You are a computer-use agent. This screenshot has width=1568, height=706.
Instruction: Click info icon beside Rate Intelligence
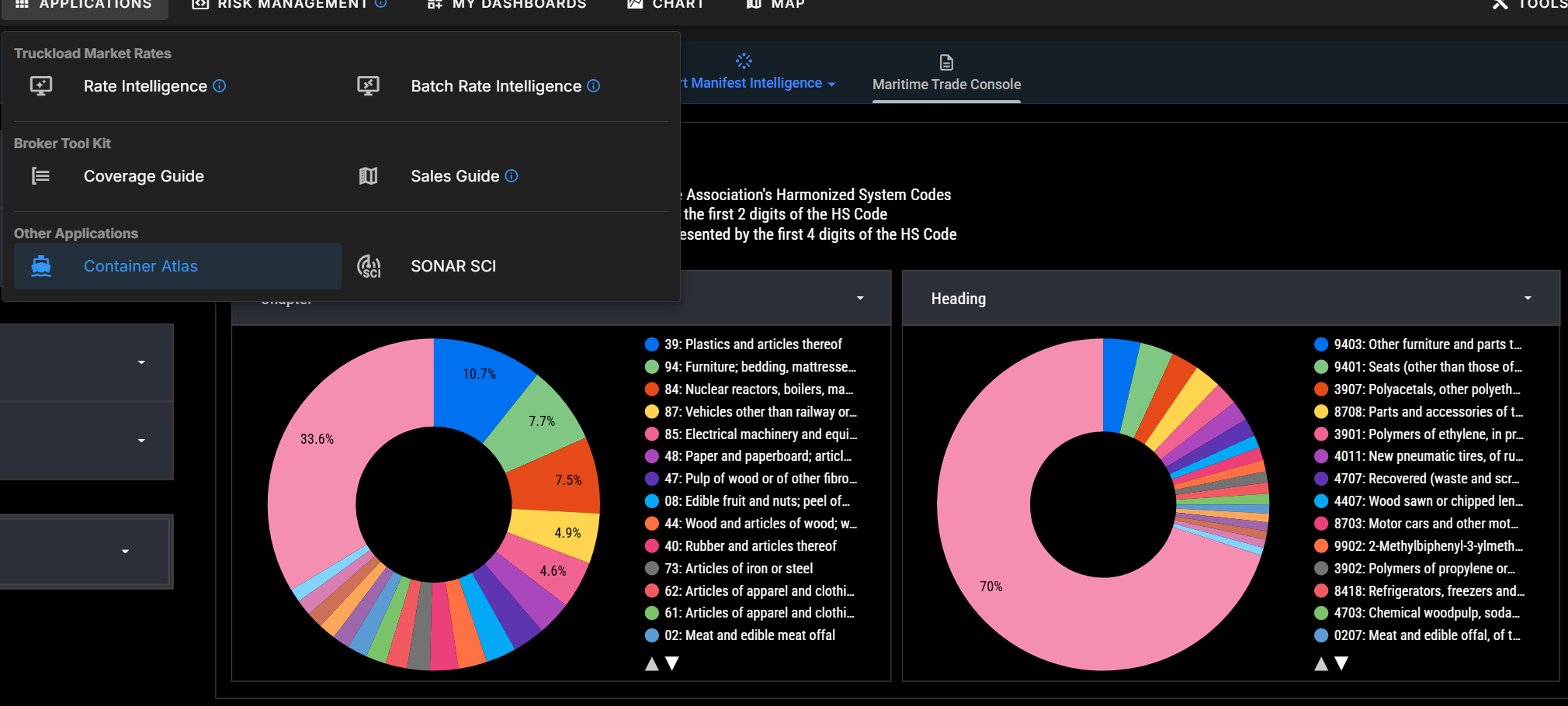pos(220,86)
